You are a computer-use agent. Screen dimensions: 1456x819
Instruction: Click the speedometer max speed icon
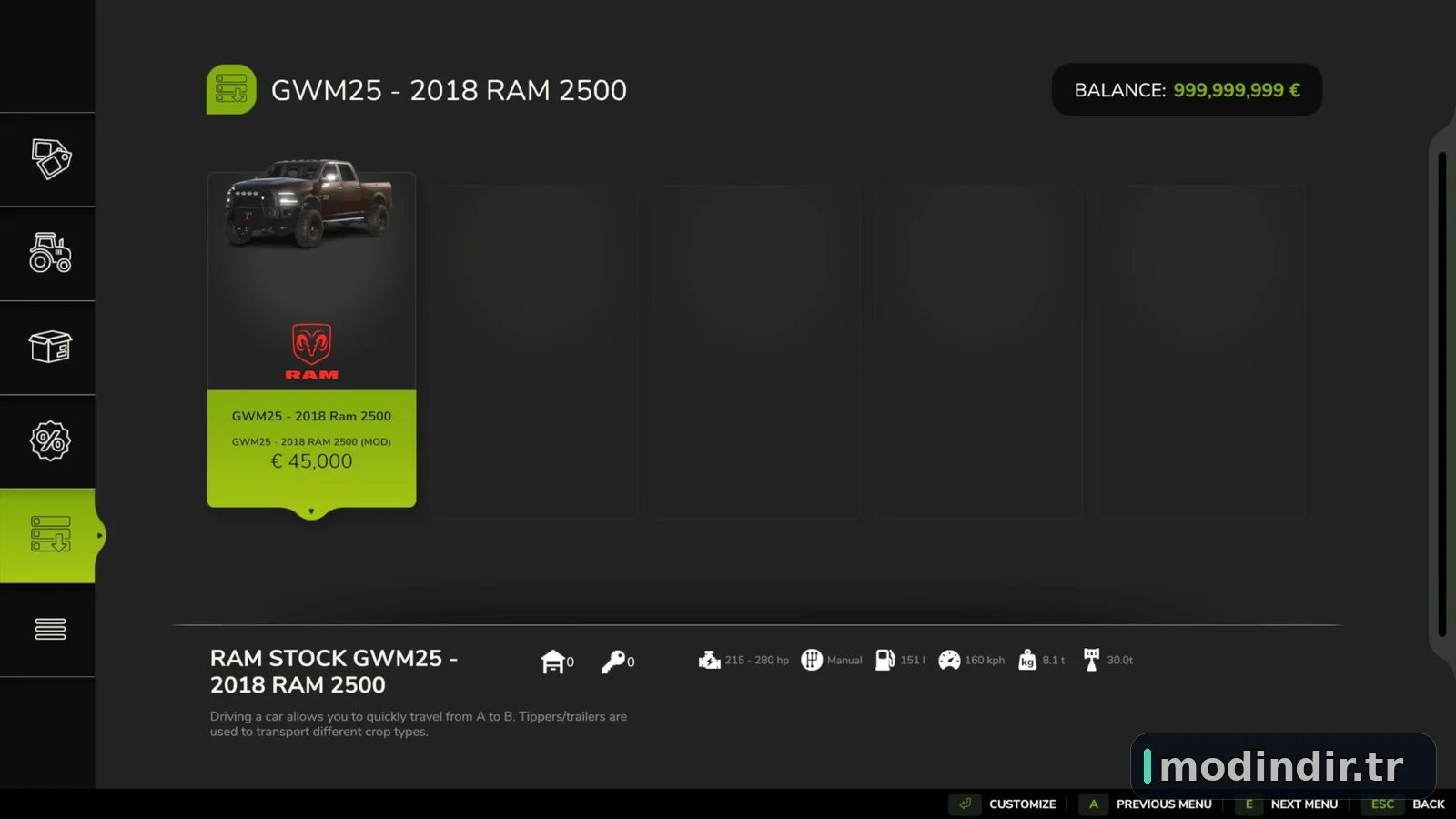pos(949,660)
